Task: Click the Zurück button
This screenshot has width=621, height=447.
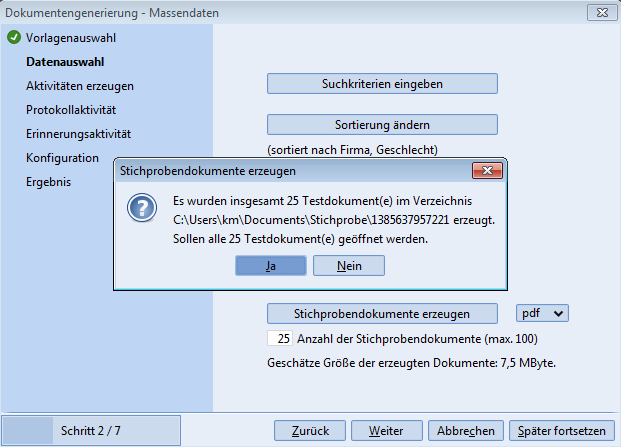Action: (309, 431)
